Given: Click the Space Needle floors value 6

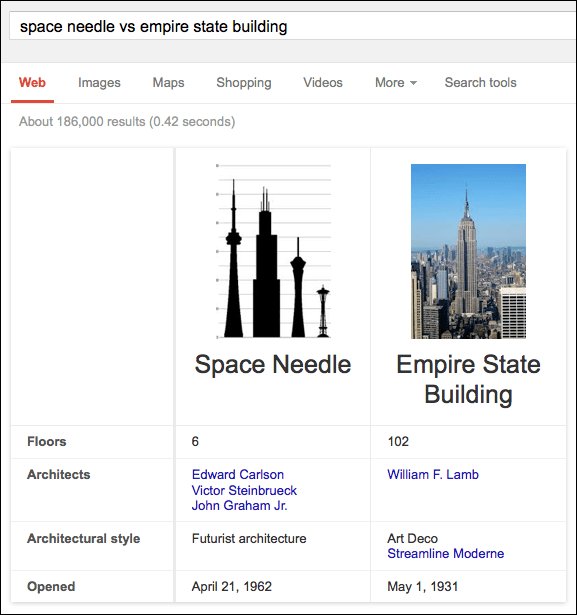Looking at the screenshot, I should click(195, 442).
